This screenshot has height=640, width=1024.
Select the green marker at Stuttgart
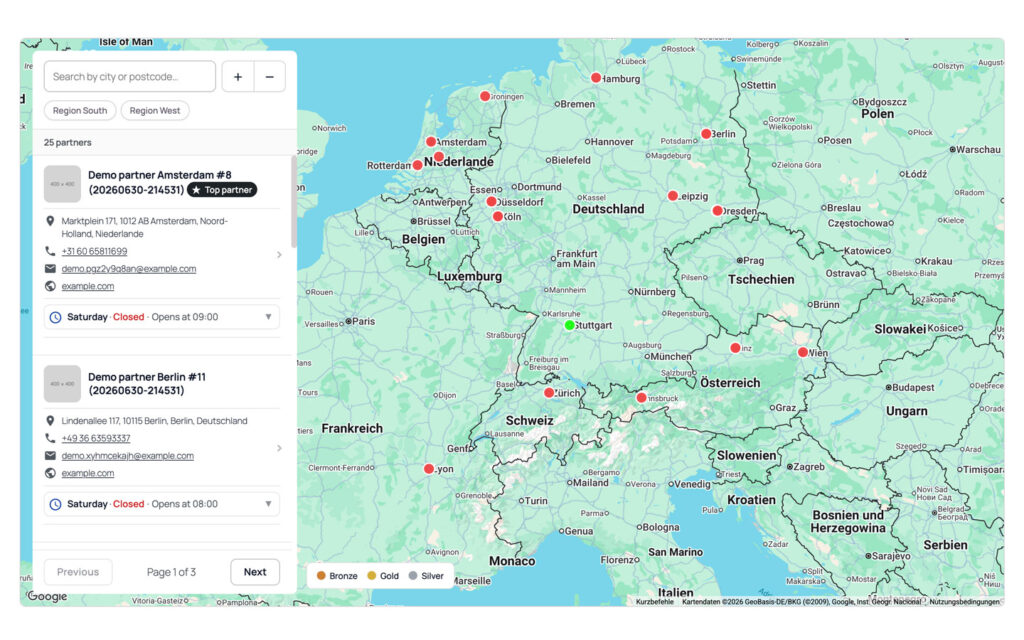tap(569, 325)
